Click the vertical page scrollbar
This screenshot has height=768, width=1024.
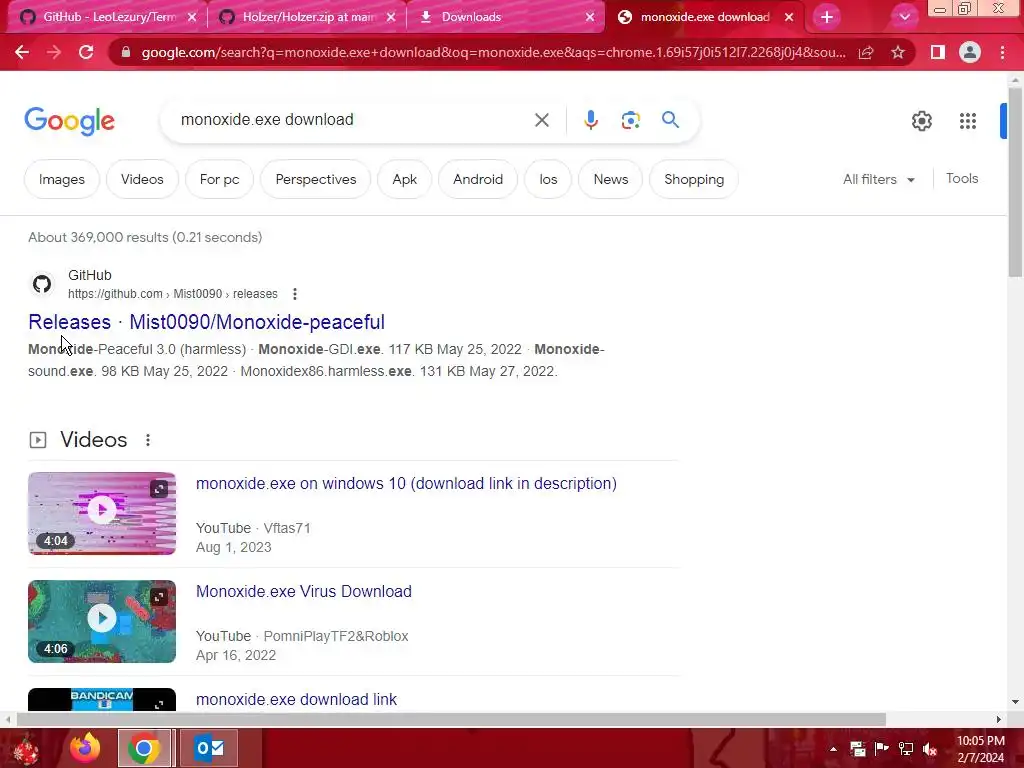[1015, 183]
